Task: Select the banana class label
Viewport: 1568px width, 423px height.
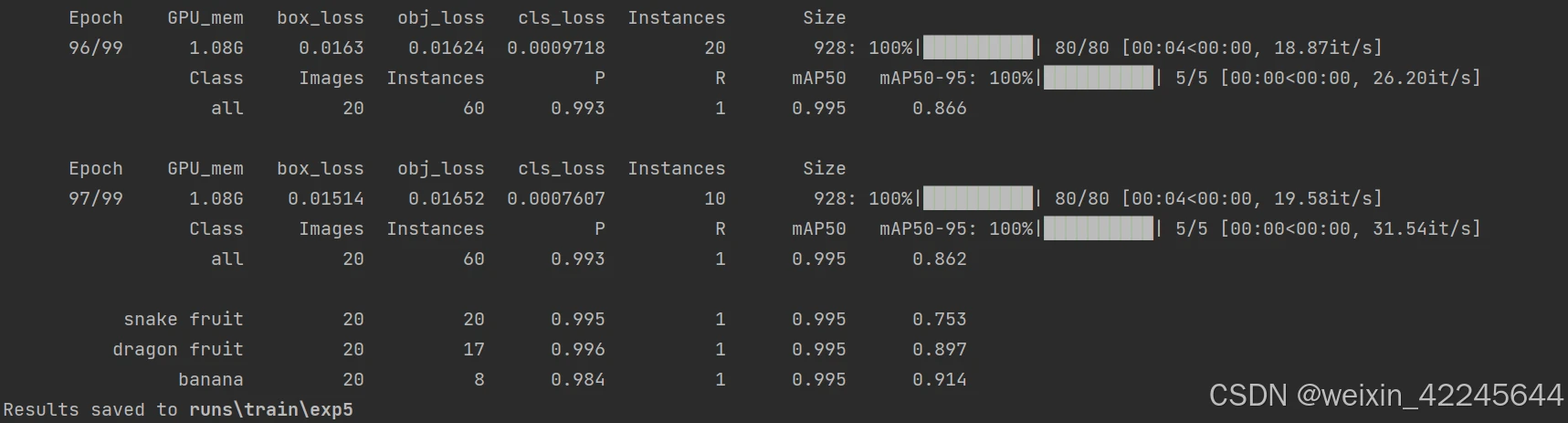Action: point(211,379)
